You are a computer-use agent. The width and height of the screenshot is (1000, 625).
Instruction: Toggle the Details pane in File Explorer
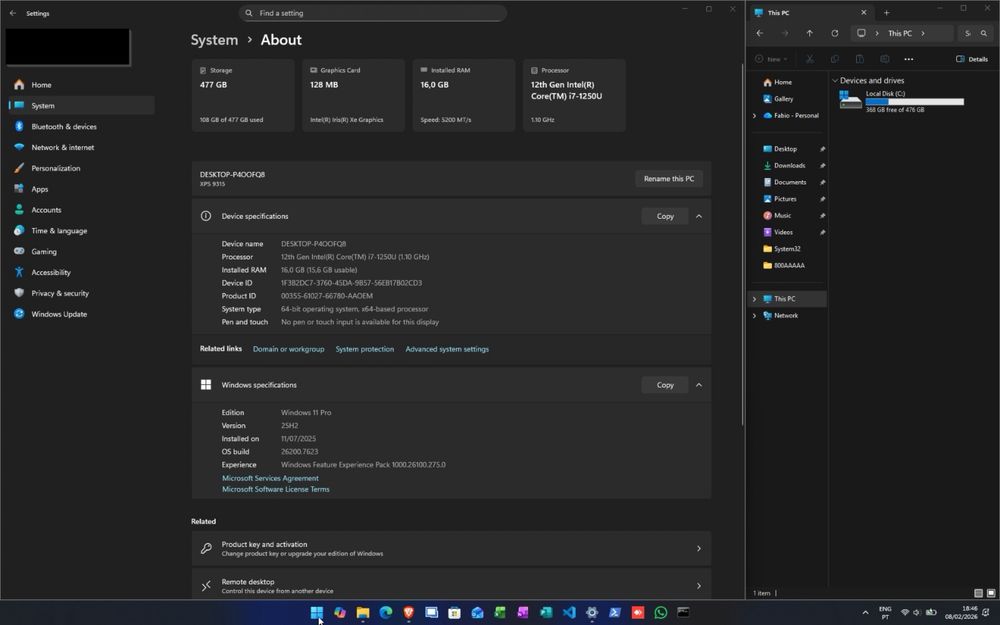[x=972, y=59]
